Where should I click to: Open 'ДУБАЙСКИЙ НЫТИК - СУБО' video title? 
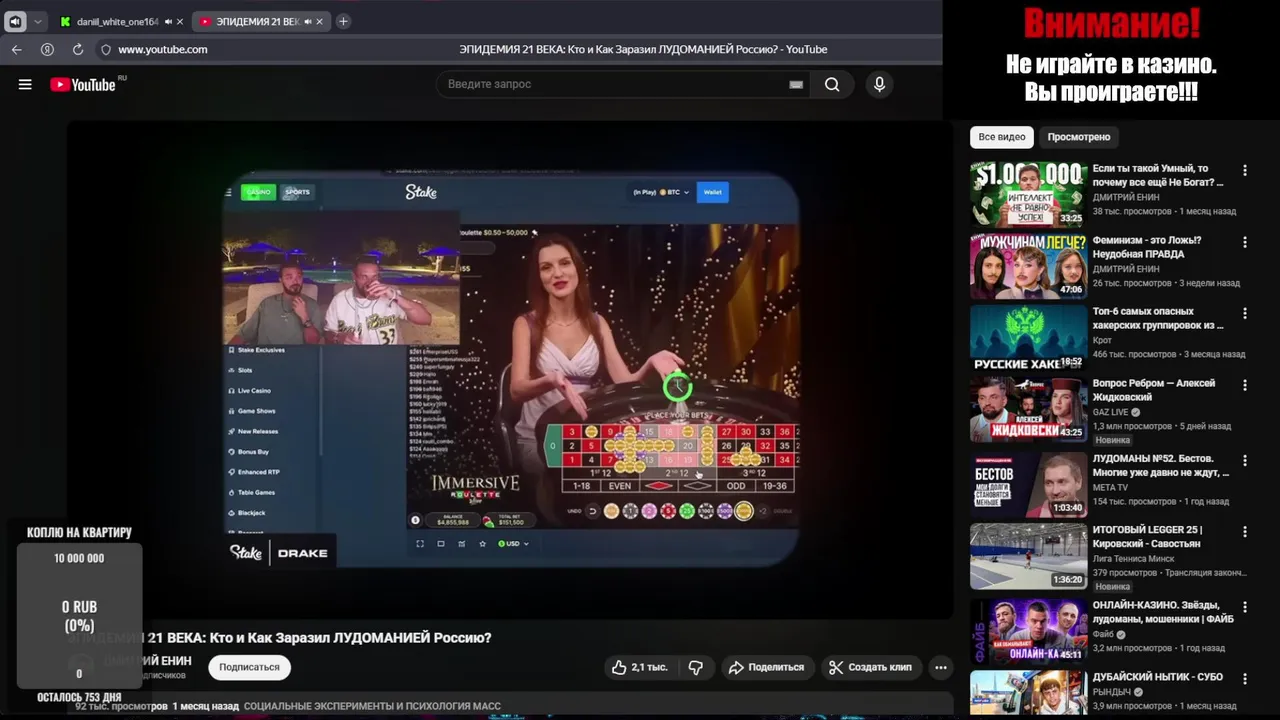click(1158, 677)
